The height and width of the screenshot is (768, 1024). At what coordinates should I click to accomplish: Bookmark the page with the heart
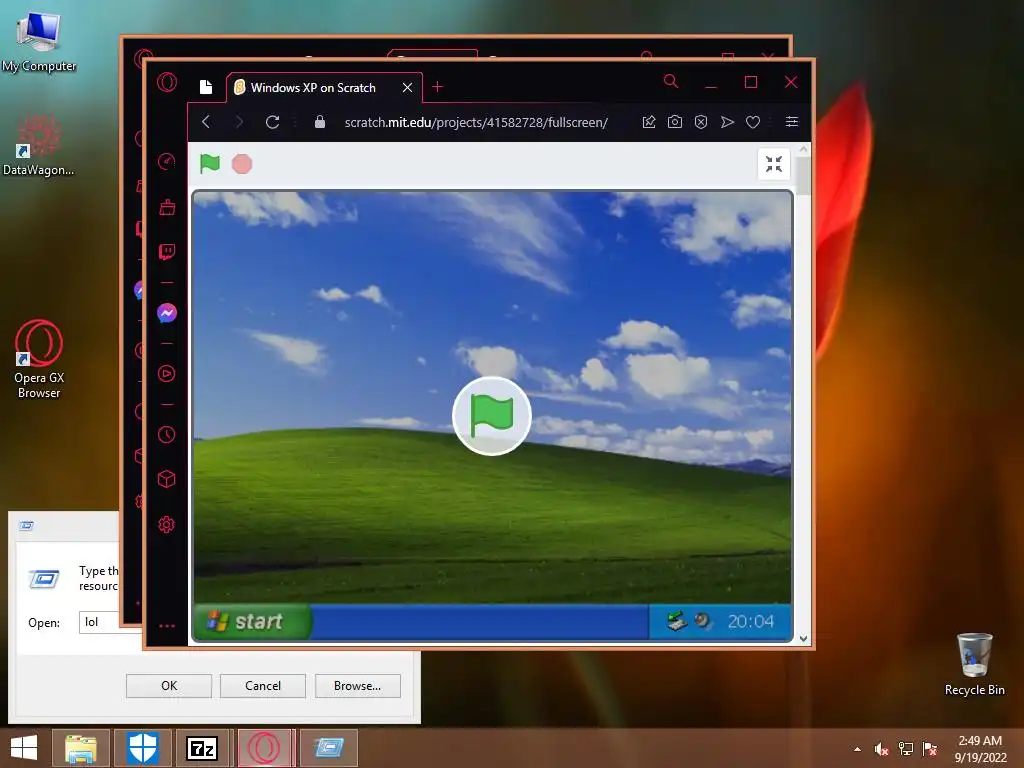(x=753, y=122)
